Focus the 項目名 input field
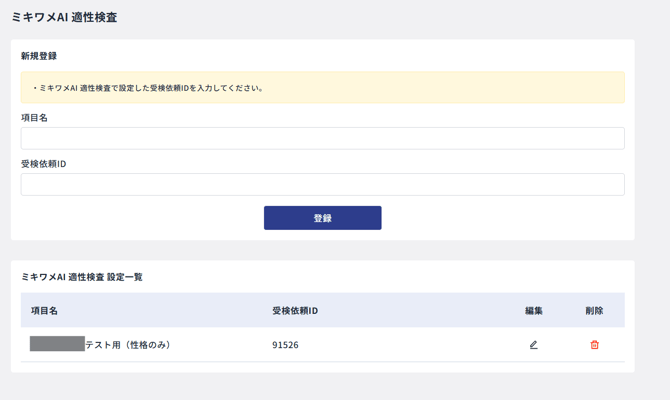Viewport: 670px width, 400px height. coord(322,138)
